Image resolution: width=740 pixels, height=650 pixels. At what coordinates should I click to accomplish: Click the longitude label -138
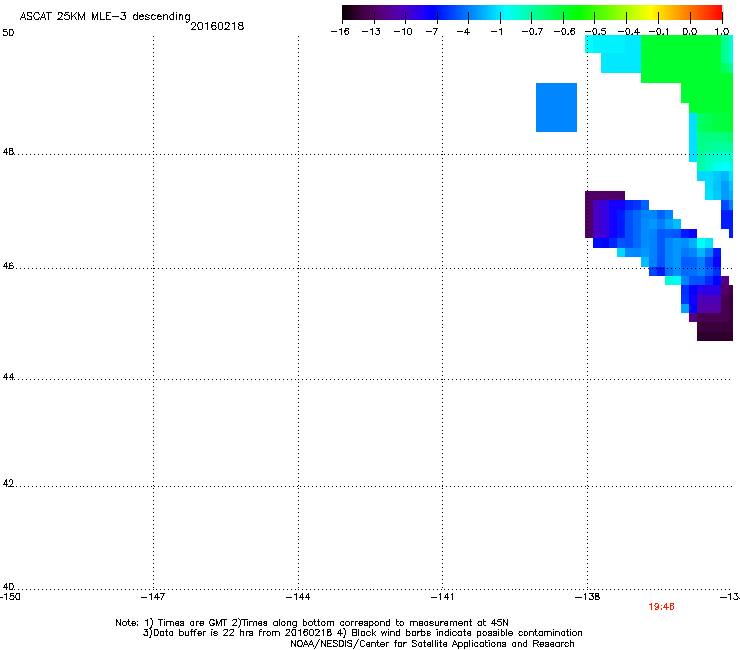click(588, 597)
